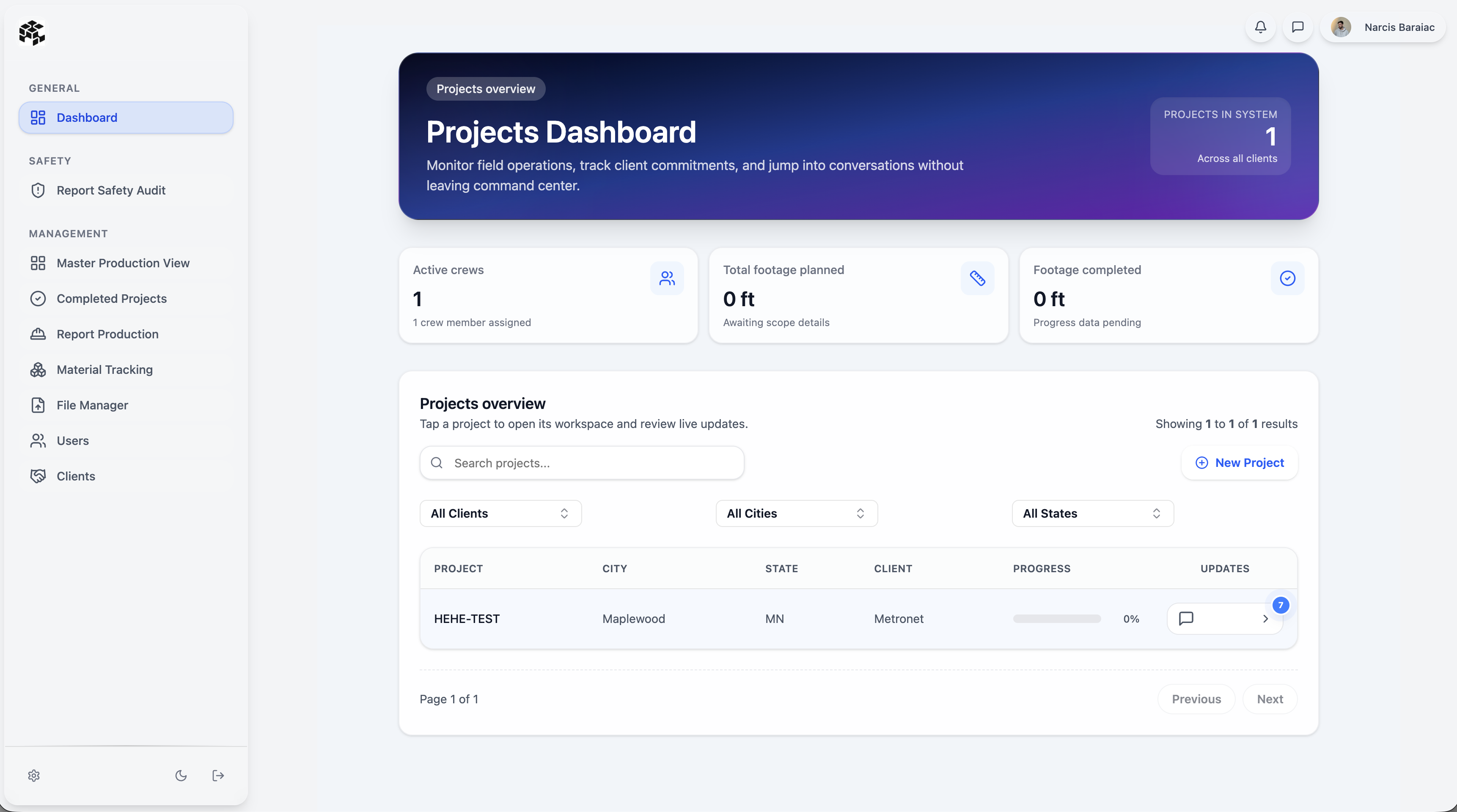1457x812 pixels.
Task: Select Report Safety Audit menu item
Action: pyautogui.click(x=111, y=191)
